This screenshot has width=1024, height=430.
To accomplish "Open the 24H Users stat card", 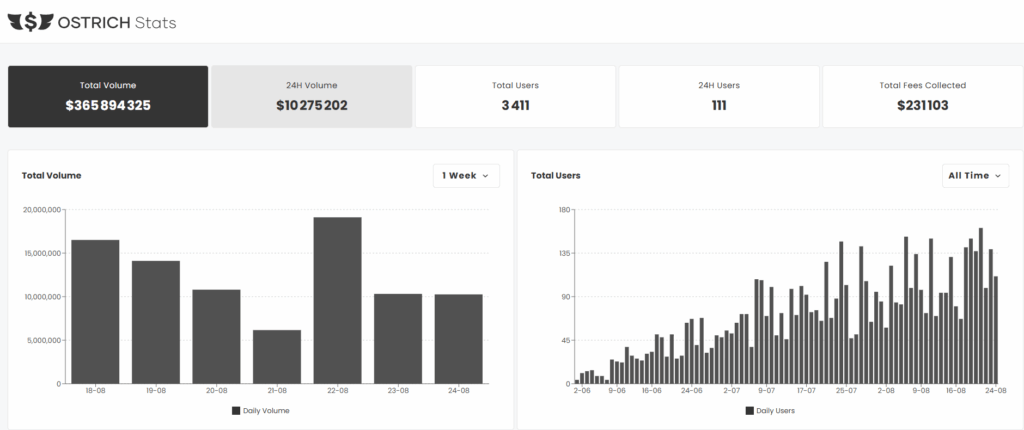I will tap(719, 96).
